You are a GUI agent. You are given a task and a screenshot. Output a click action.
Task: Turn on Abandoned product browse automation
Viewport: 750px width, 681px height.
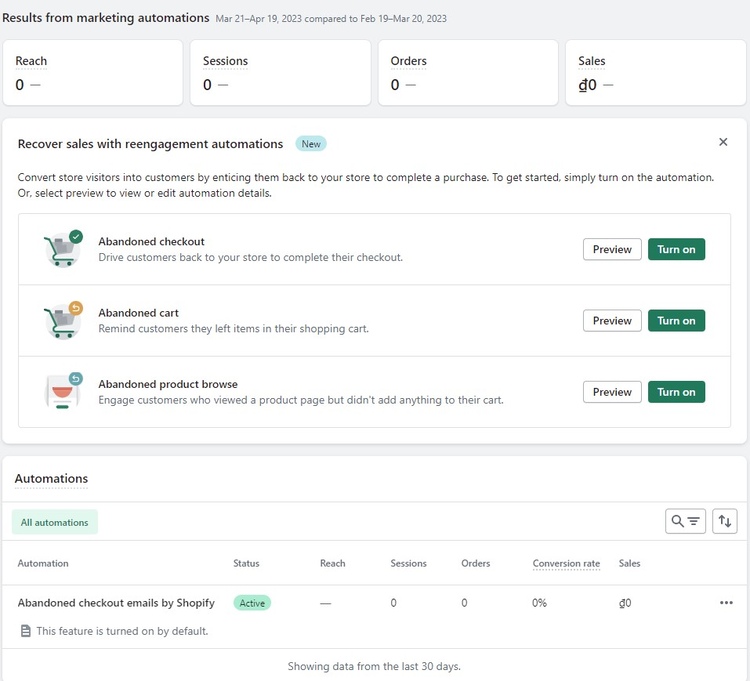(676, 392)
